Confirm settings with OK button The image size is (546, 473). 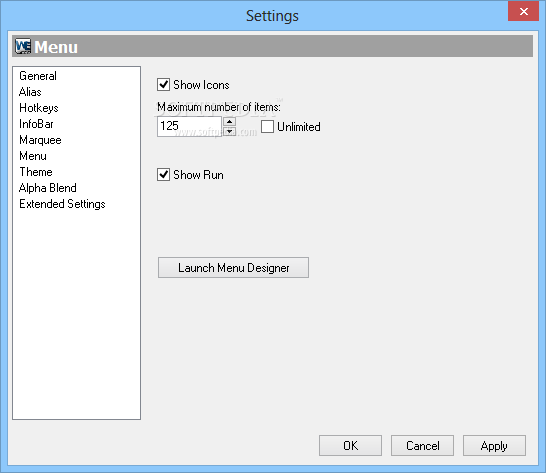(x=350, y=445)
